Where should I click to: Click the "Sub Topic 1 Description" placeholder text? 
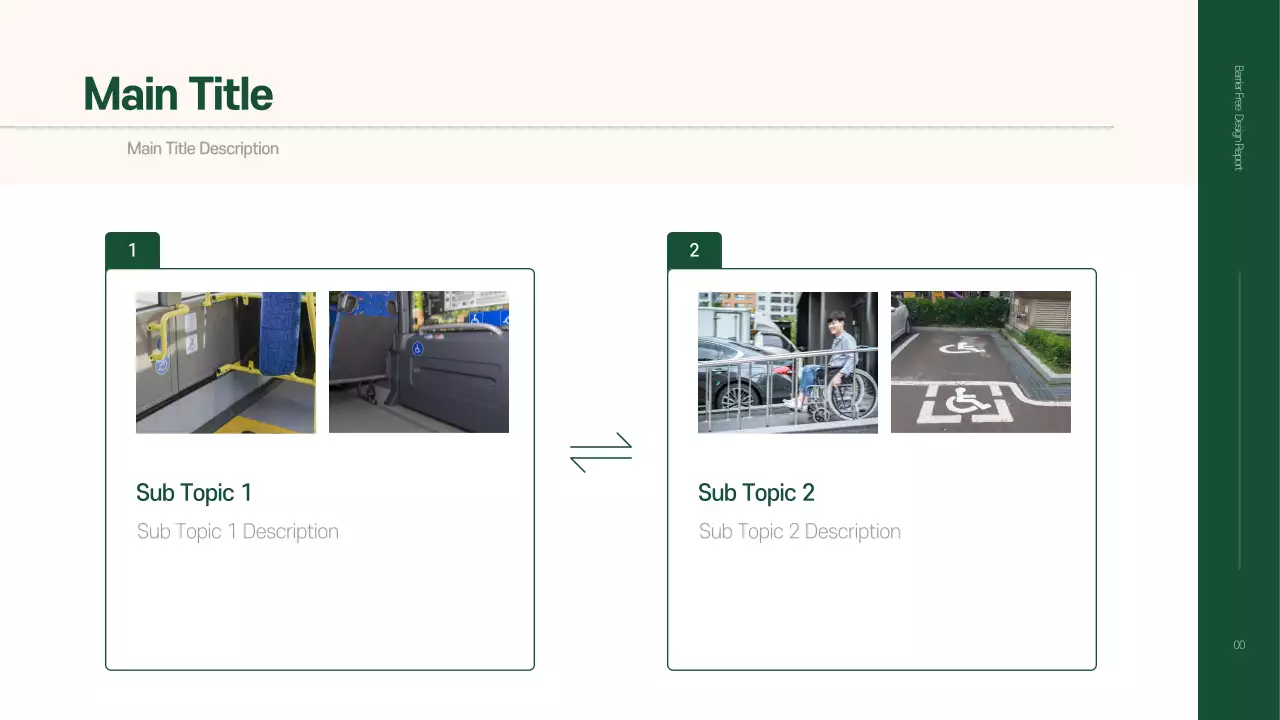[x=238, y=531]
